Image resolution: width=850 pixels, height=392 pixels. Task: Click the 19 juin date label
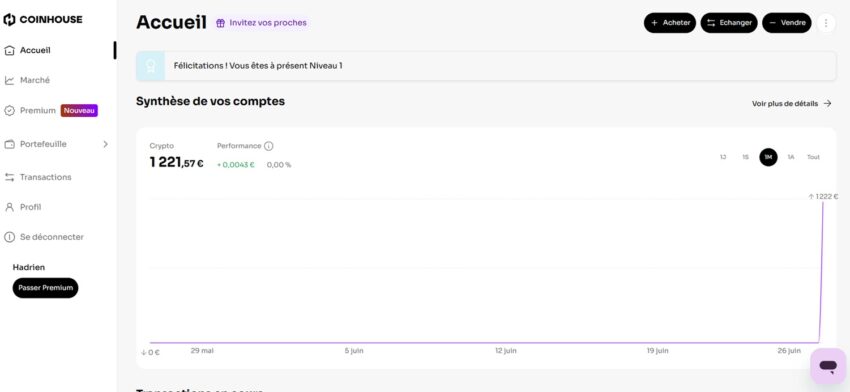pyautogui.click(x=658, y=351)
